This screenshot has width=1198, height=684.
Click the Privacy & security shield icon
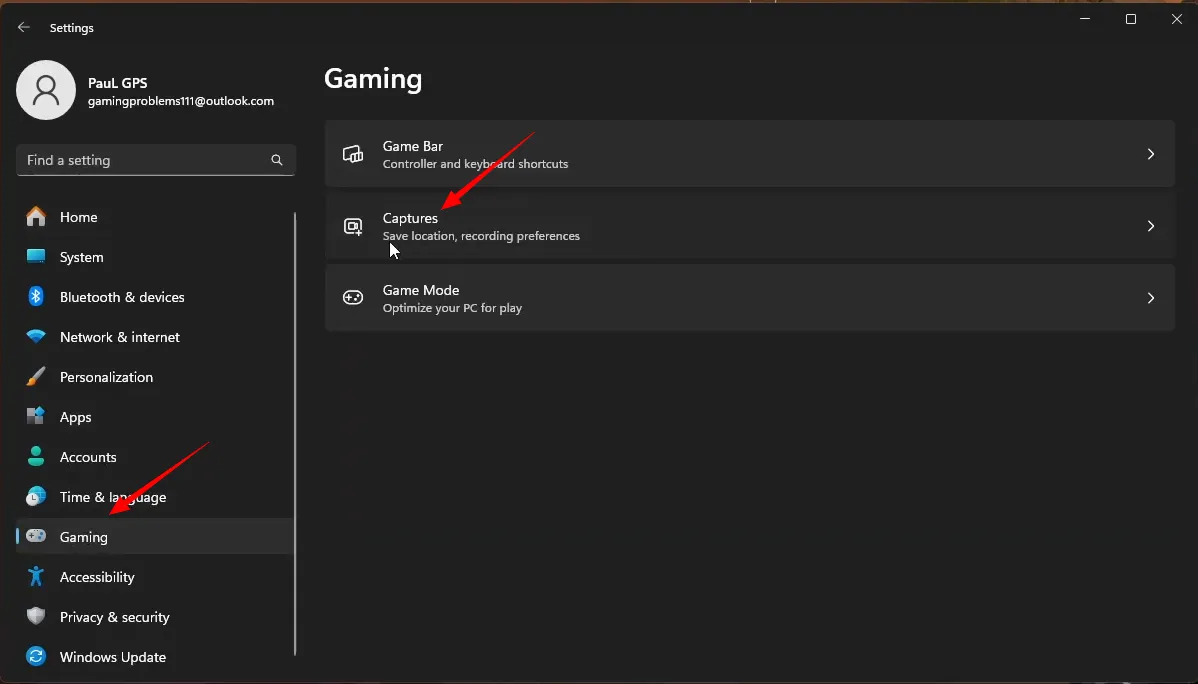[x=36, y=617]
